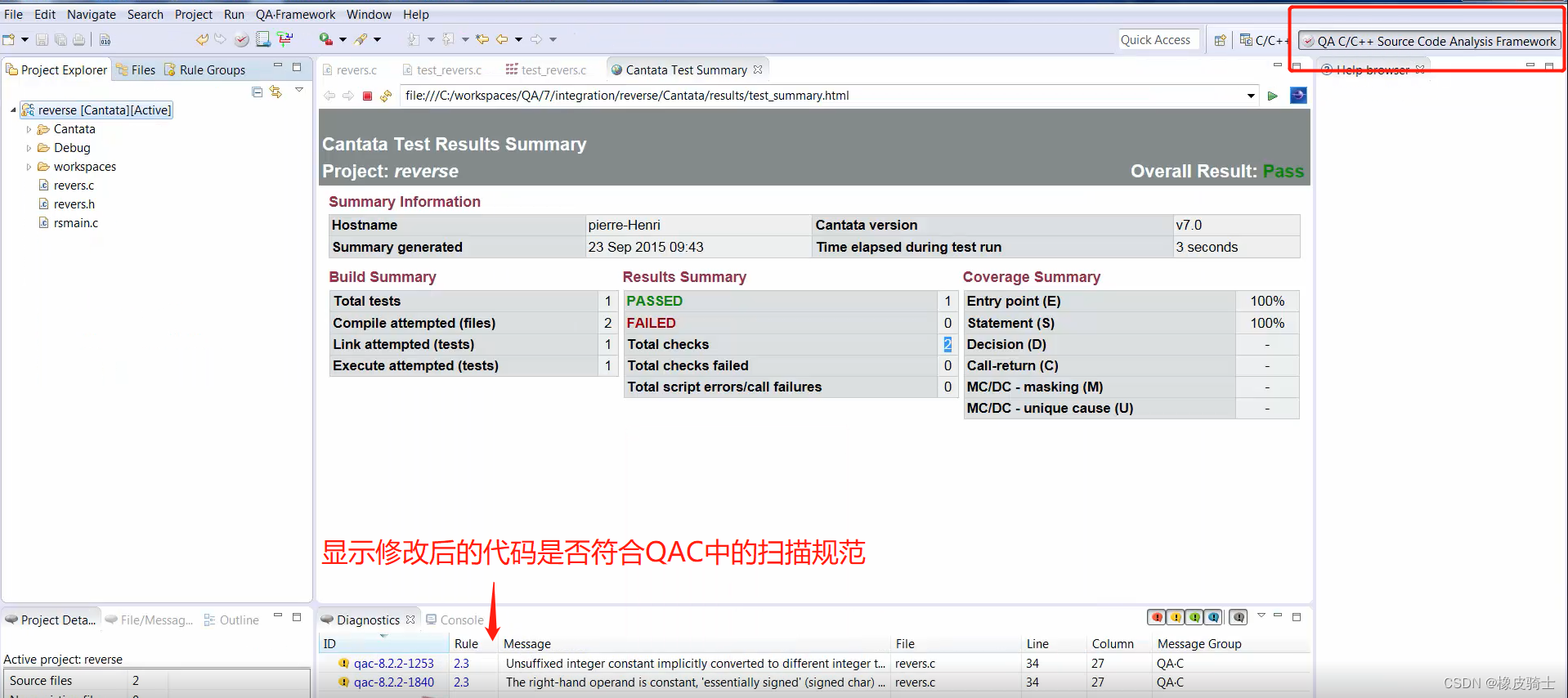Open the external tools dropdown arrow

tap(377, 39)
